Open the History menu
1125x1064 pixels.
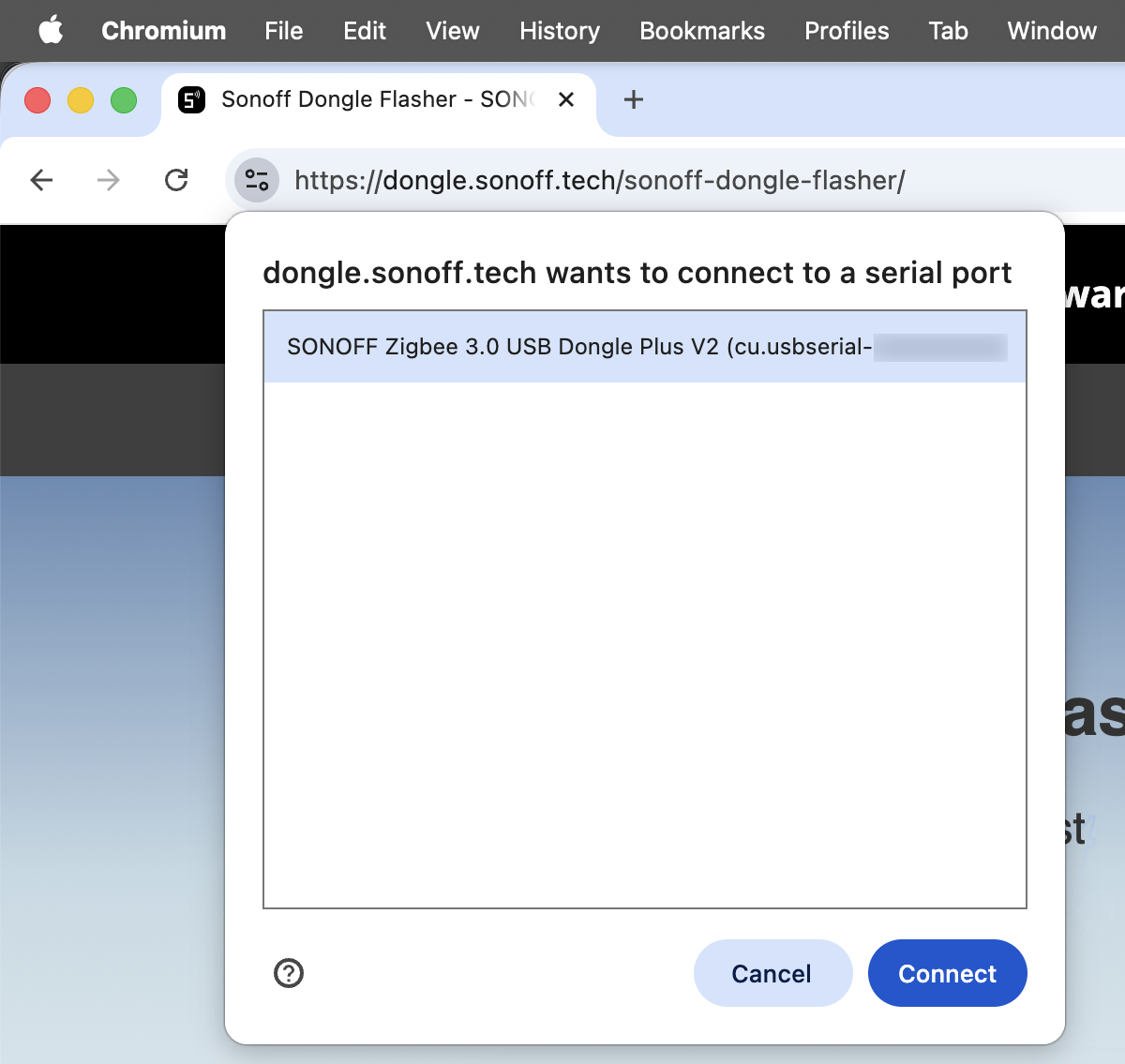pyautogui.click(x=560, y=31)
